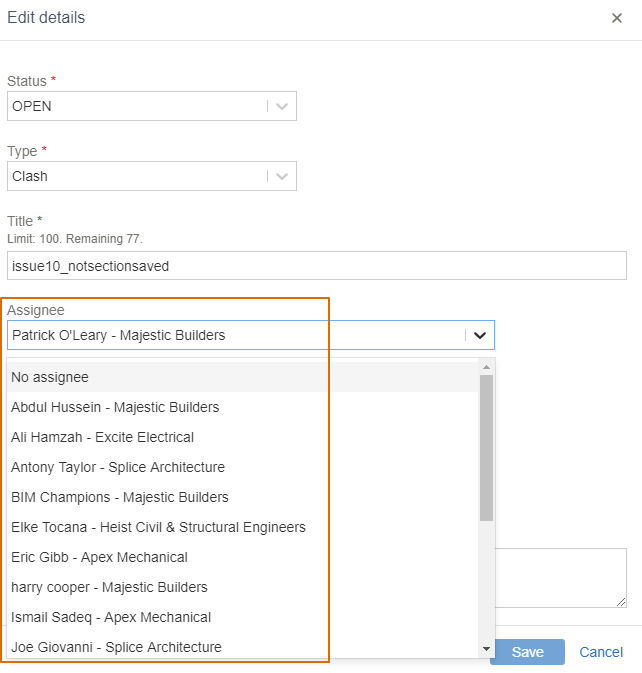Click the assignee list scrollbar thumb
Screen dimensions: 642x673
point(486,448)
